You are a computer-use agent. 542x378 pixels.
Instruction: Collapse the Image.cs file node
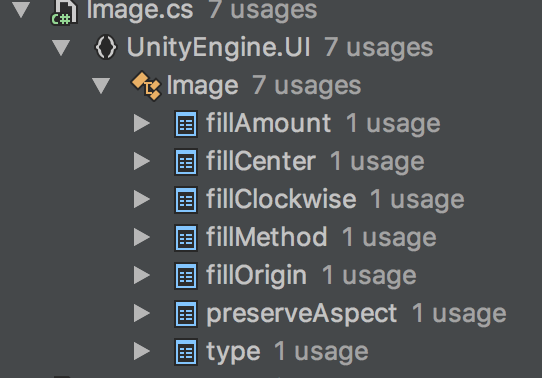pos(21,10)
